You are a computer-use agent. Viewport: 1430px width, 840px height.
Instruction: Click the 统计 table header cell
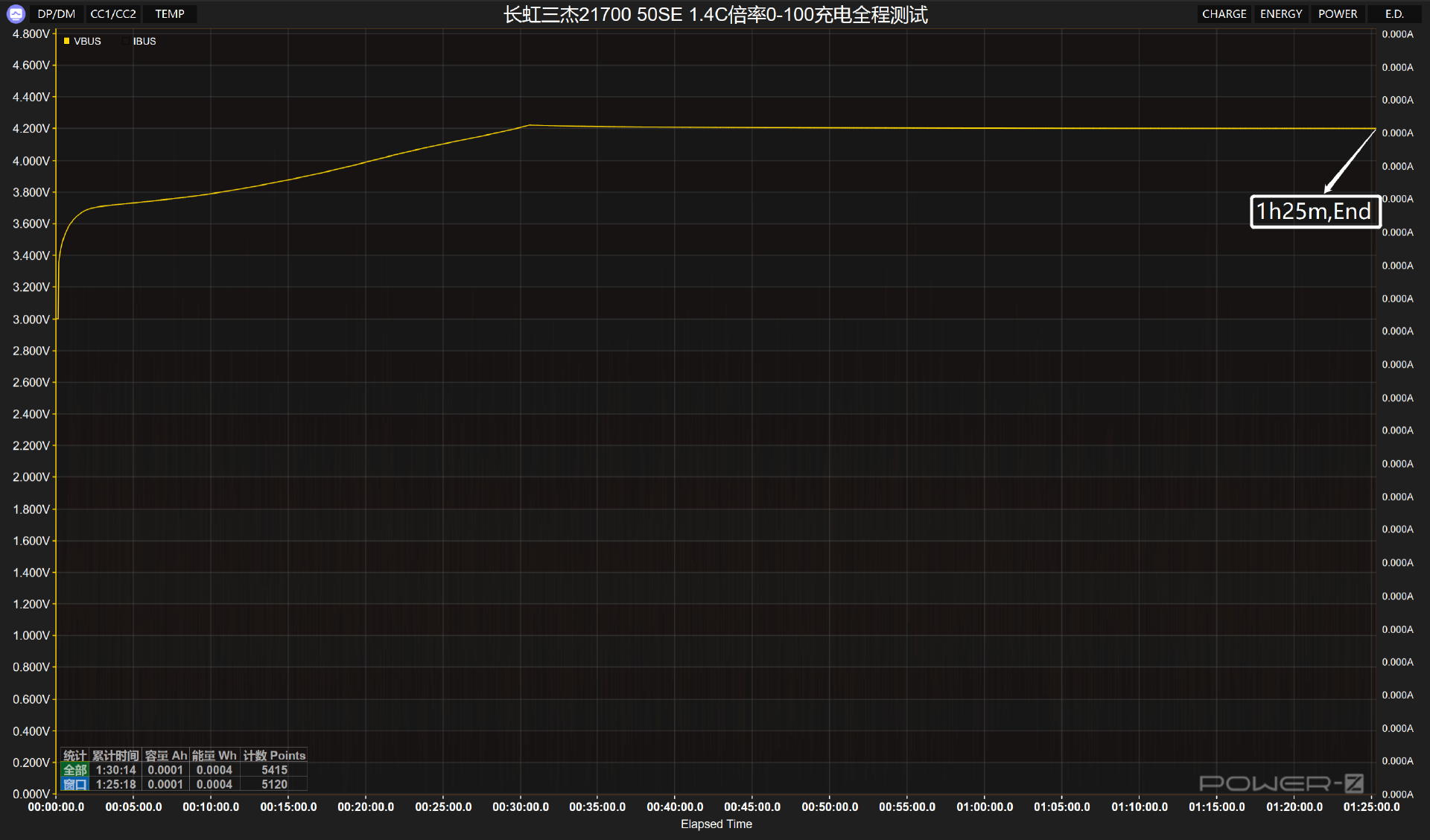tap(75, 755)
